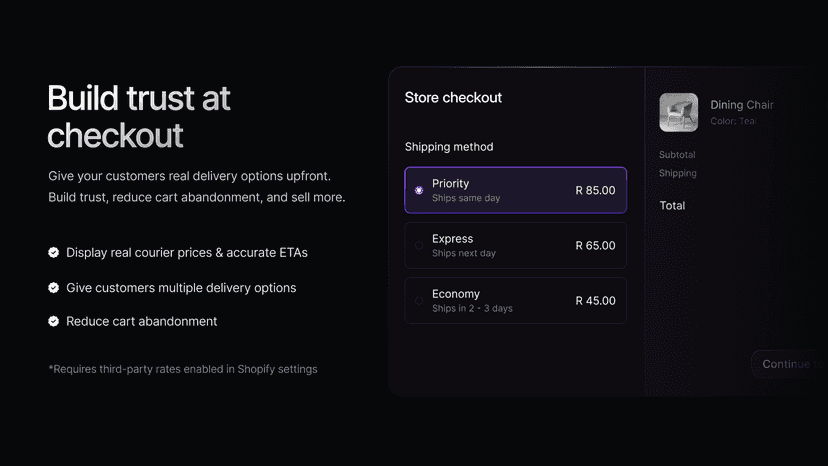This screenshot has width=828, height=466.
Task: Click the 'Requires third-party rates' footnote
Action: (183, 369)
